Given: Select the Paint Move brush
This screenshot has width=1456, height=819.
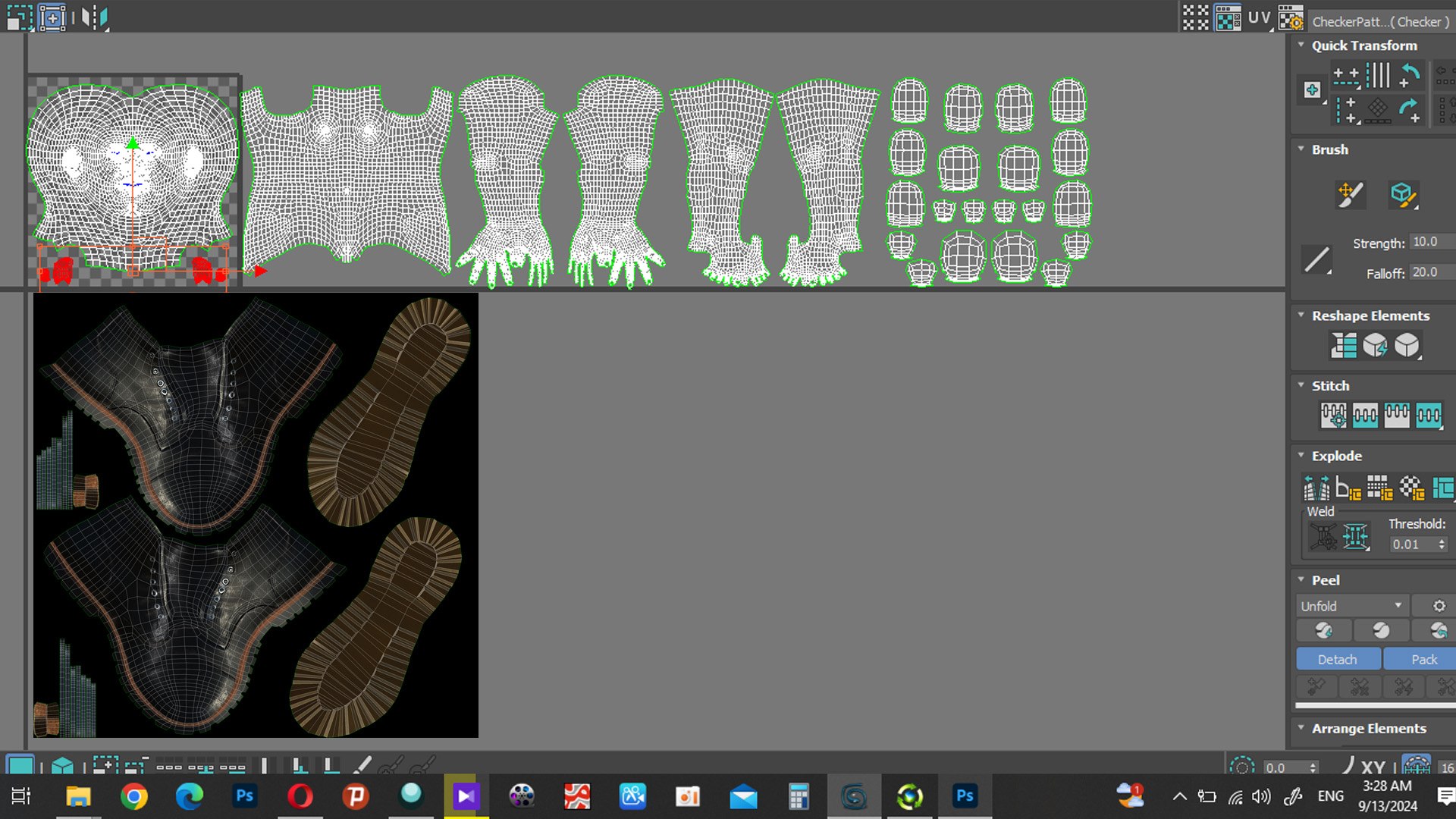Looking at the screenshot, I should click(x=1351, y=194).
